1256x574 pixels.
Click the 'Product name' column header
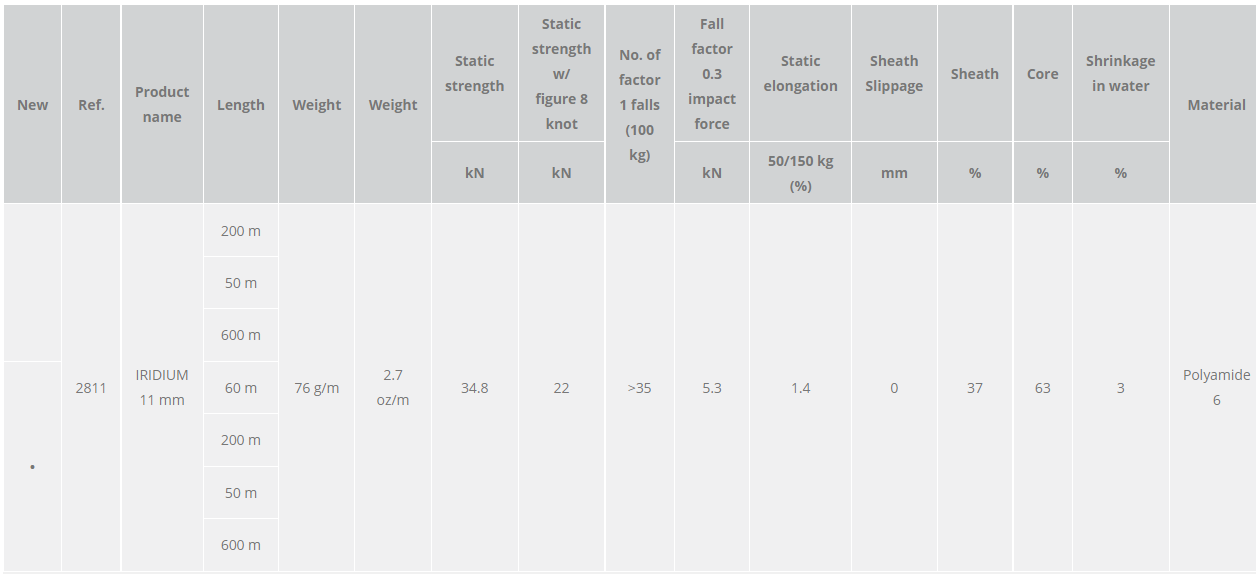162,104
